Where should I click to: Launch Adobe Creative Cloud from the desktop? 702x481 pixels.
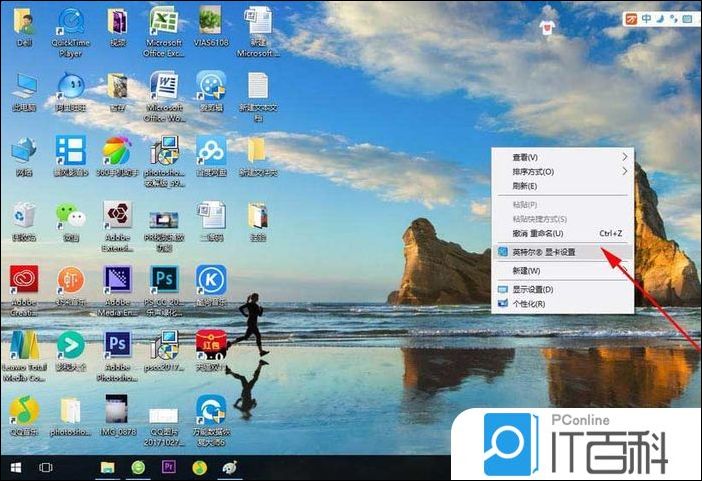(x=24, y=279)
